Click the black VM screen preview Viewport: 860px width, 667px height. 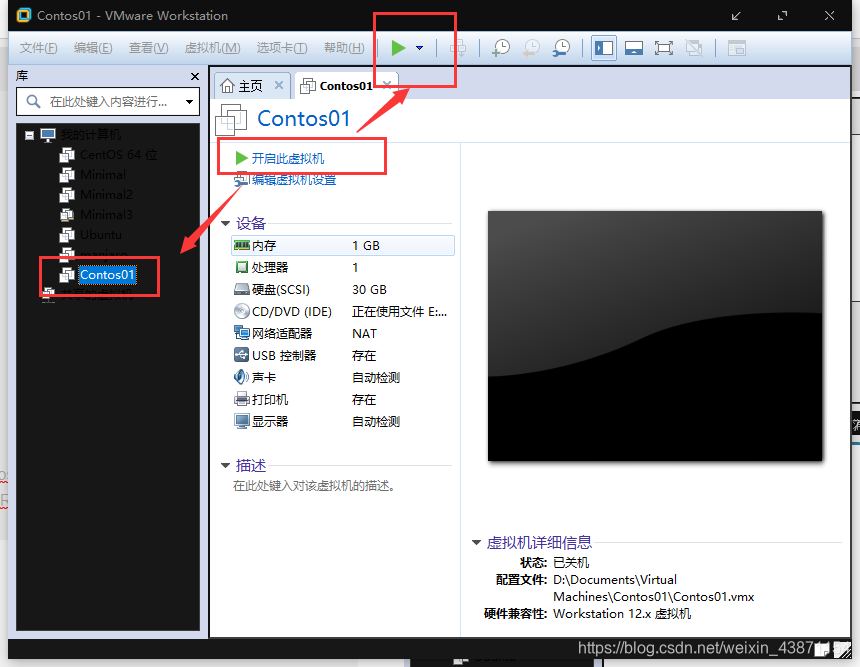click(655, 336)
